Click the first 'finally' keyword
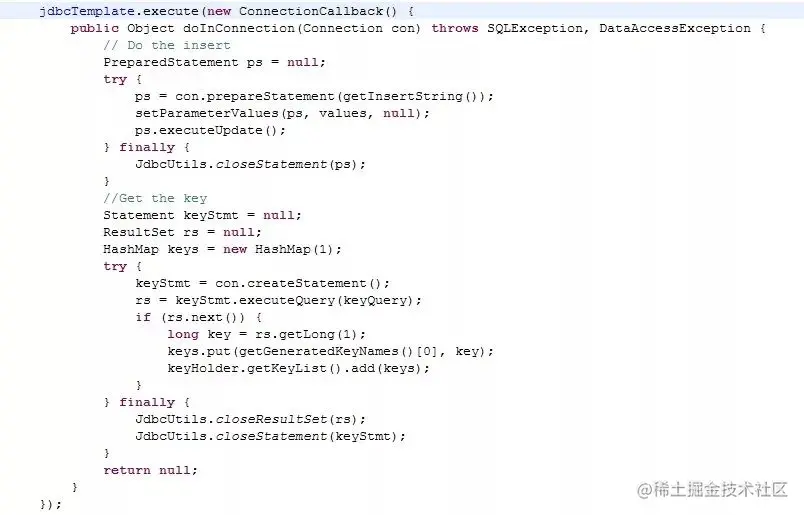The image size is (804, 515). point(147,147)
